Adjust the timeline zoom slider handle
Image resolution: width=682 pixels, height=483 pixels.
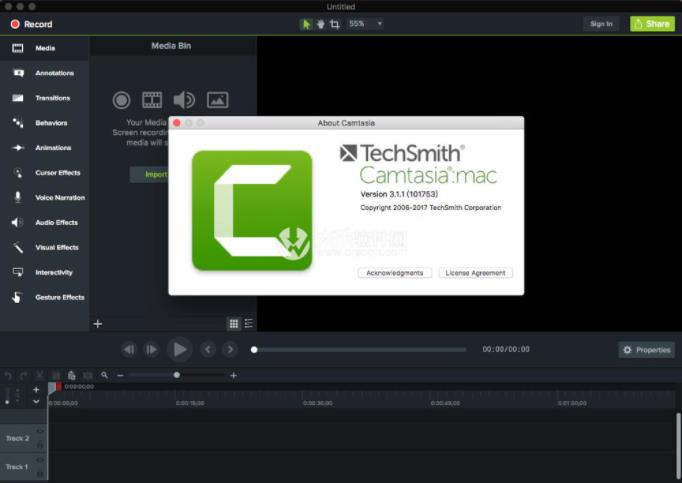[x=177, y=375]
